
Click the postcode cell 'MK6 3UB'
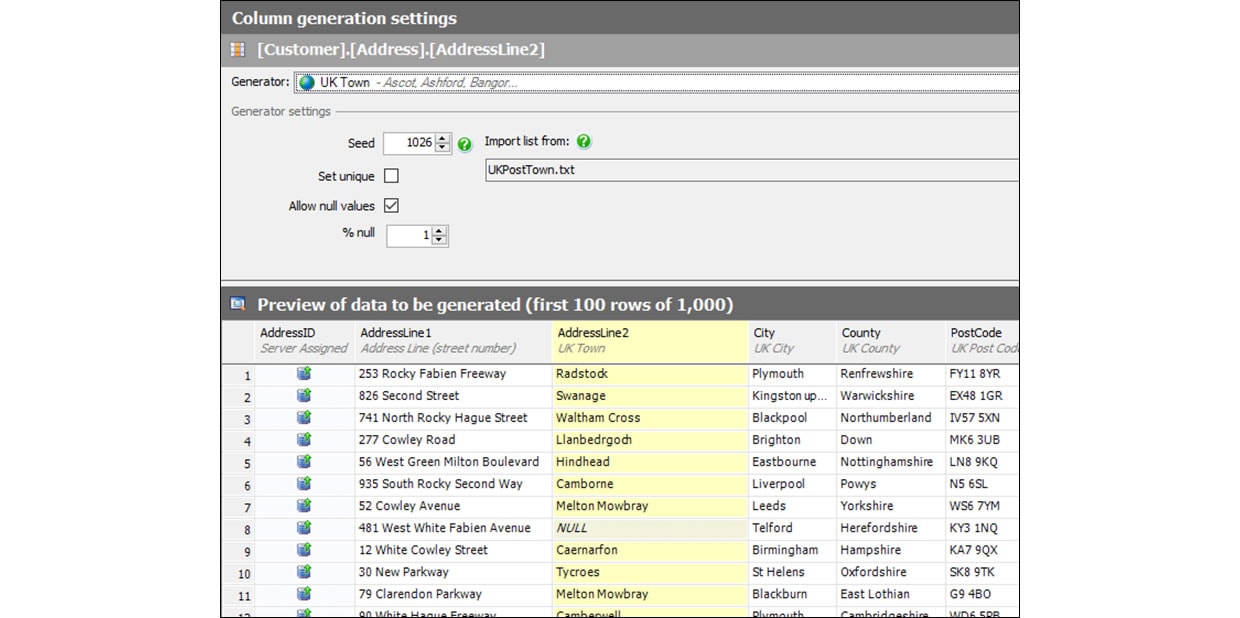(x=982, y=439)
